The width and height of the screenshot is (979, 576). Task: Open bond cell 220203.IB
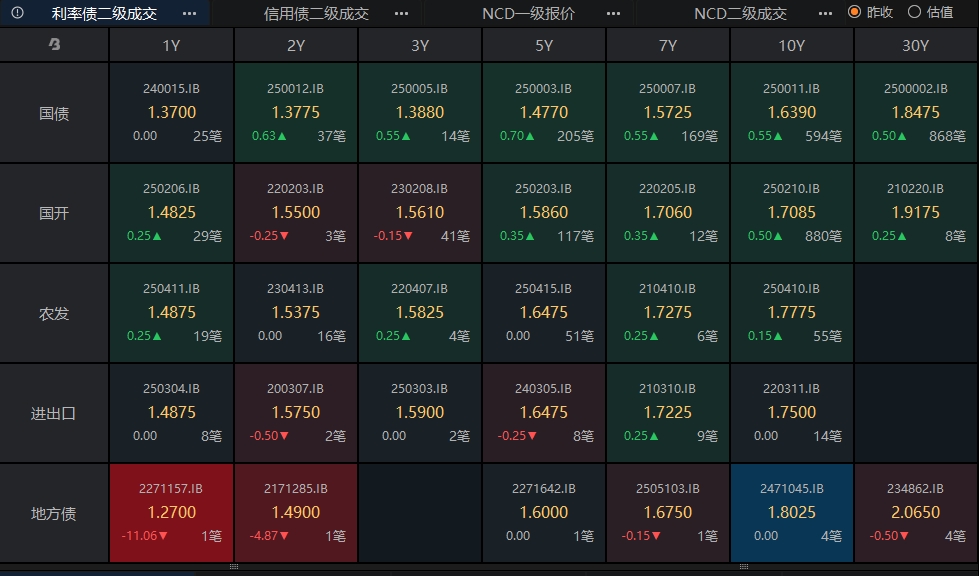[295, 213]
